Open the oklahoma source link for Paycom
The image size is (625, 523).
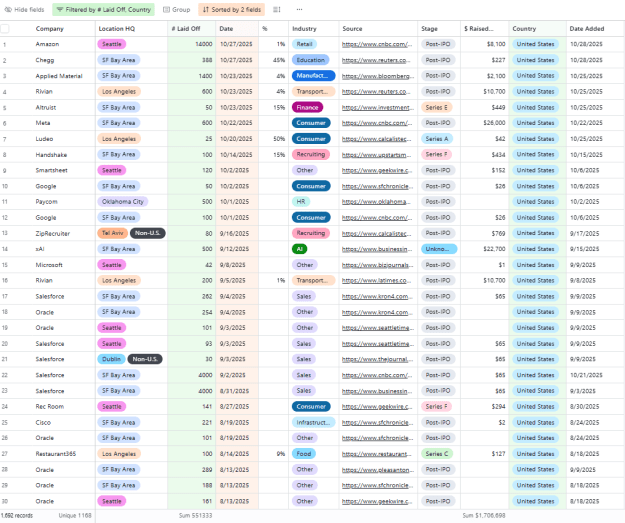376,202
